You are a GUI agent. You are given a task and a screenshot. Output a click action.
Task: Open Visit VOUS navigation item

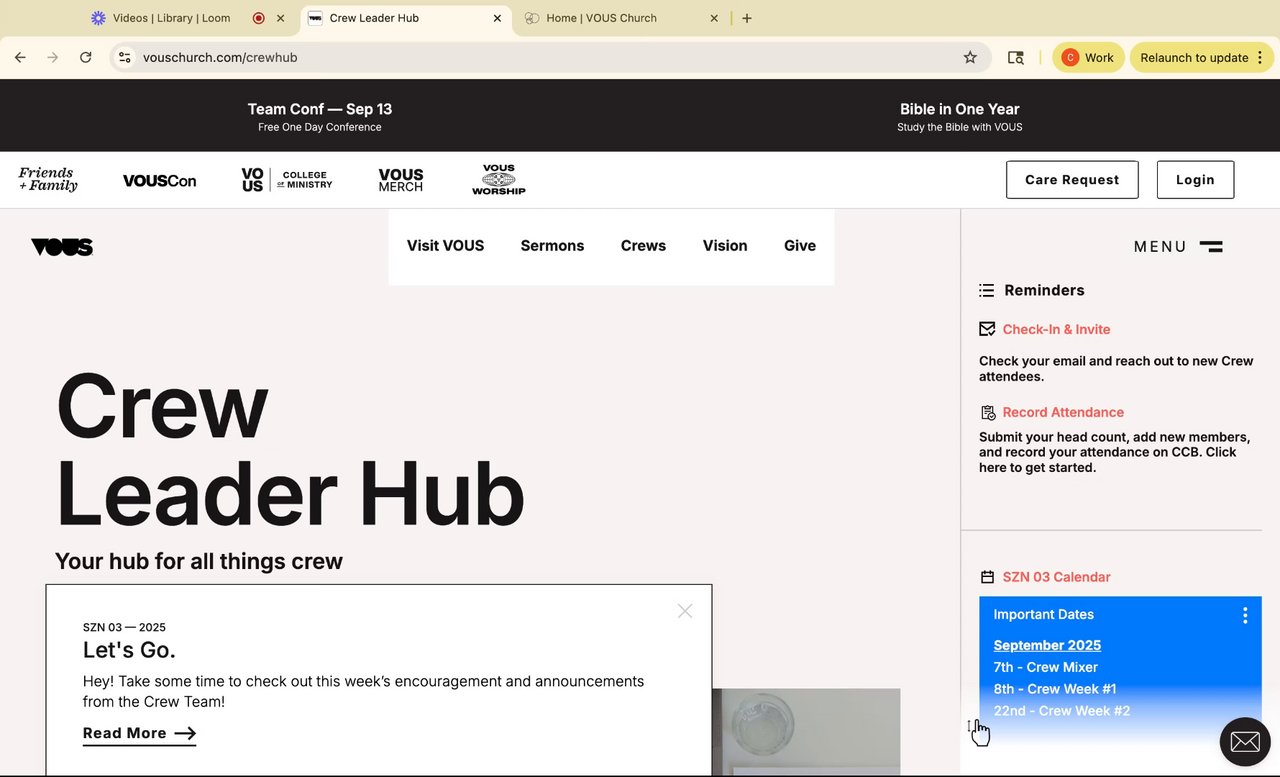pyautogui.click(x=445, y=246)
